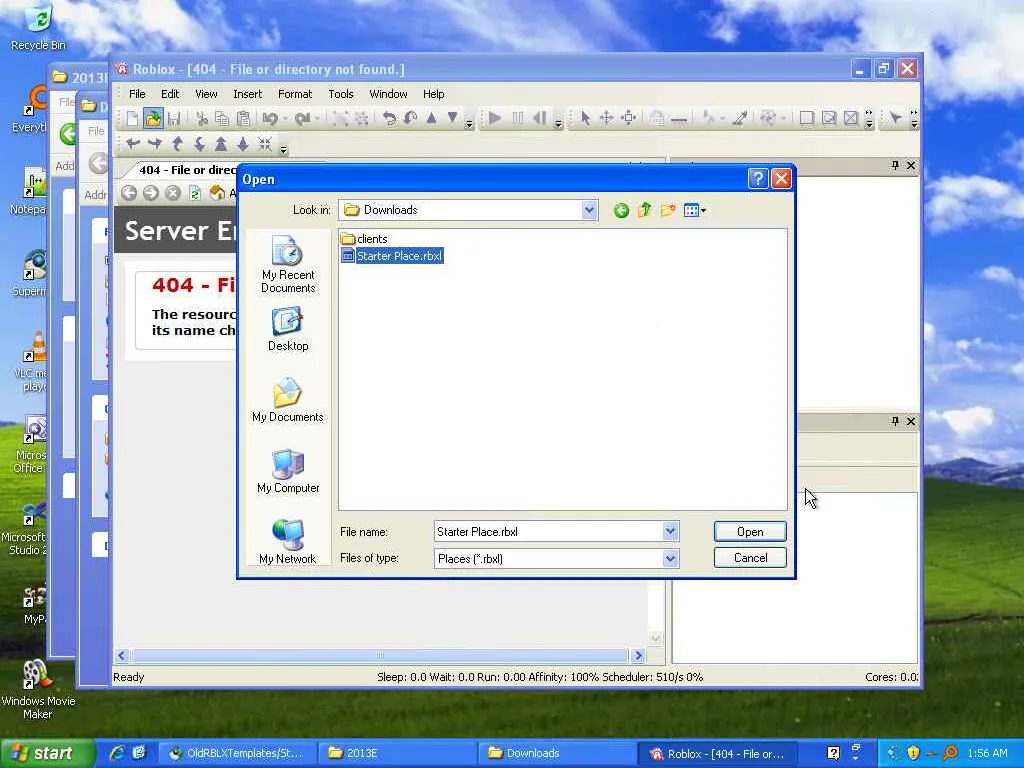Click the browser Home icon in Roblox page

217,193
